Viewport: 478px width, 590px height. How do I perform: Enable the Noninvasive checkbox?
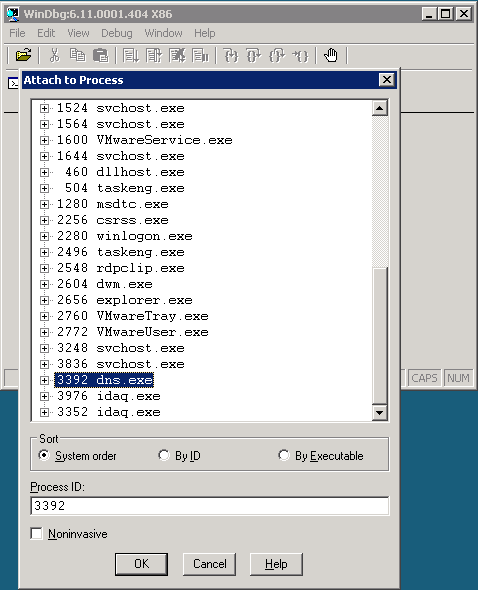tap(37, 534)
